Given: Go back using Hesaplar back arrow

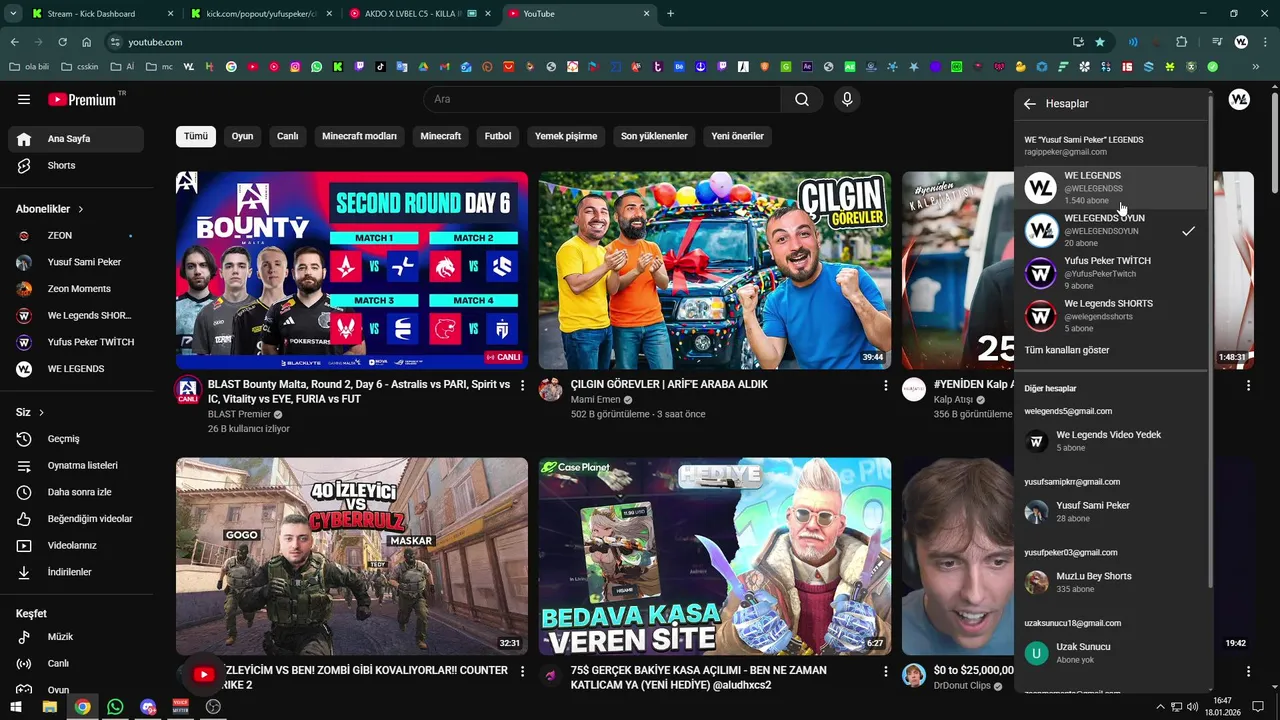Looking at the screenshot, I should tap(1030, 104).
